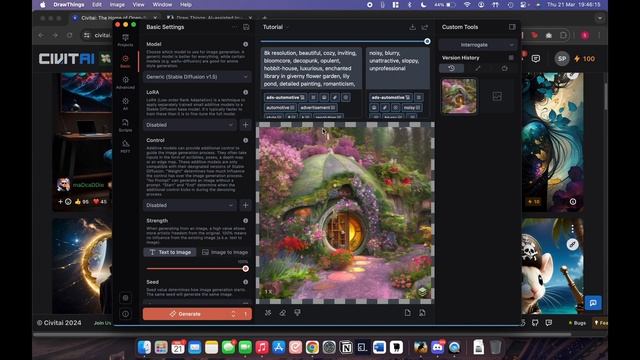Image resolution: width=640 pixels, height=360 pixels.
Task: Click the share icon in the Tutorial header
Action: 425,27
